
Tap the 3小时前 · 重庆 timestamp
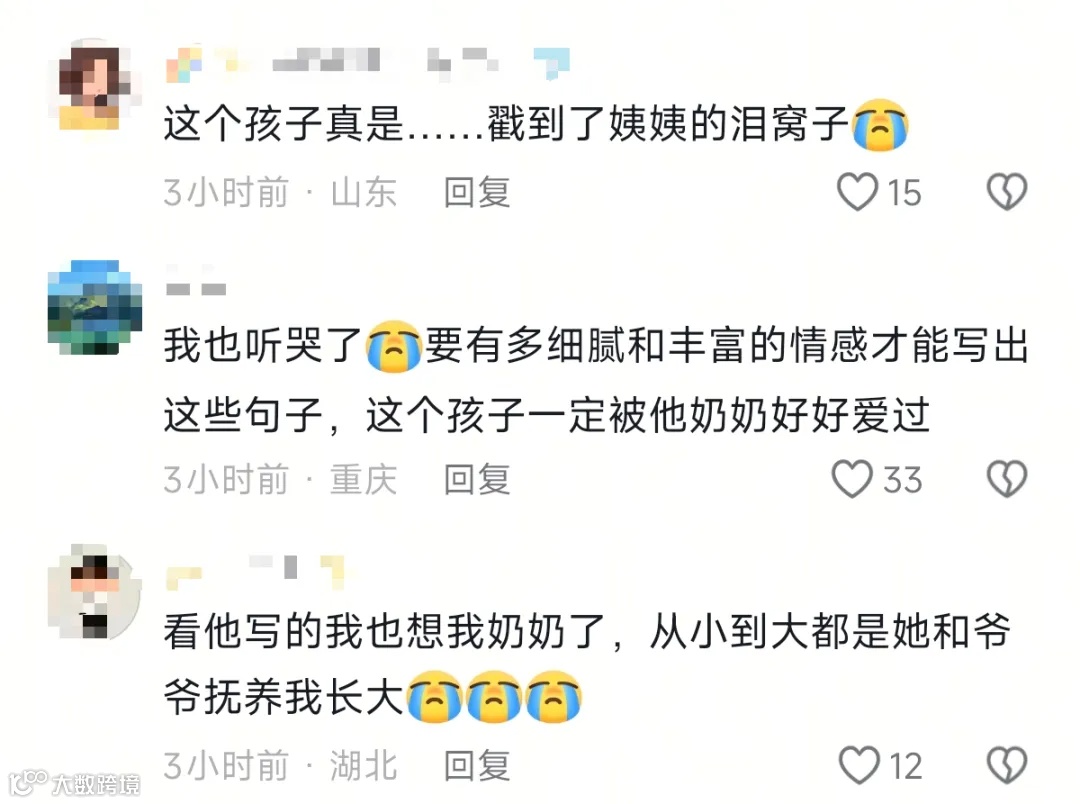[280, 480]
